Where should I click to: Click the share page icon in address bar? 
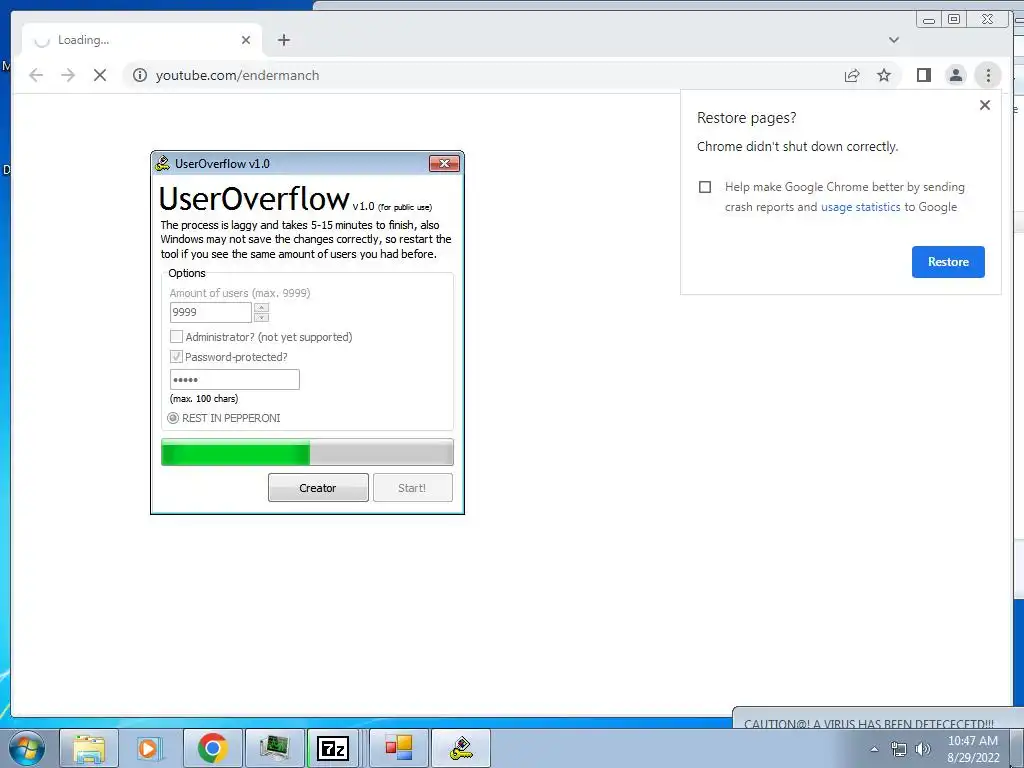pyautogui.click(x=852, y=75)
